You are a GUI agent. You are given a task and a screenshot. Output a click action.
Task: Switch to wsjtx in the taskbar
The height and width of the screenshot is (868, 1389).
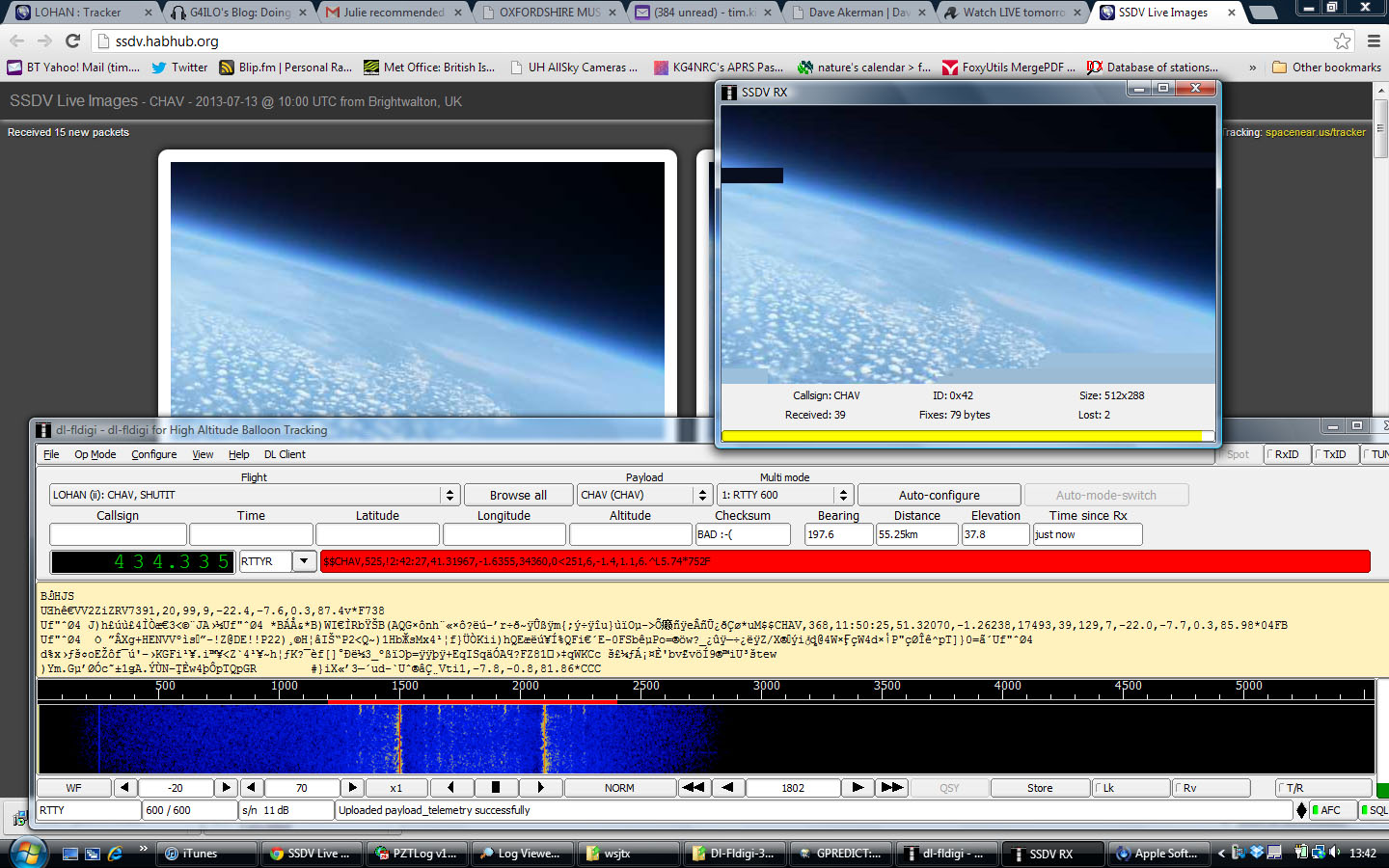tap(629, 853)
